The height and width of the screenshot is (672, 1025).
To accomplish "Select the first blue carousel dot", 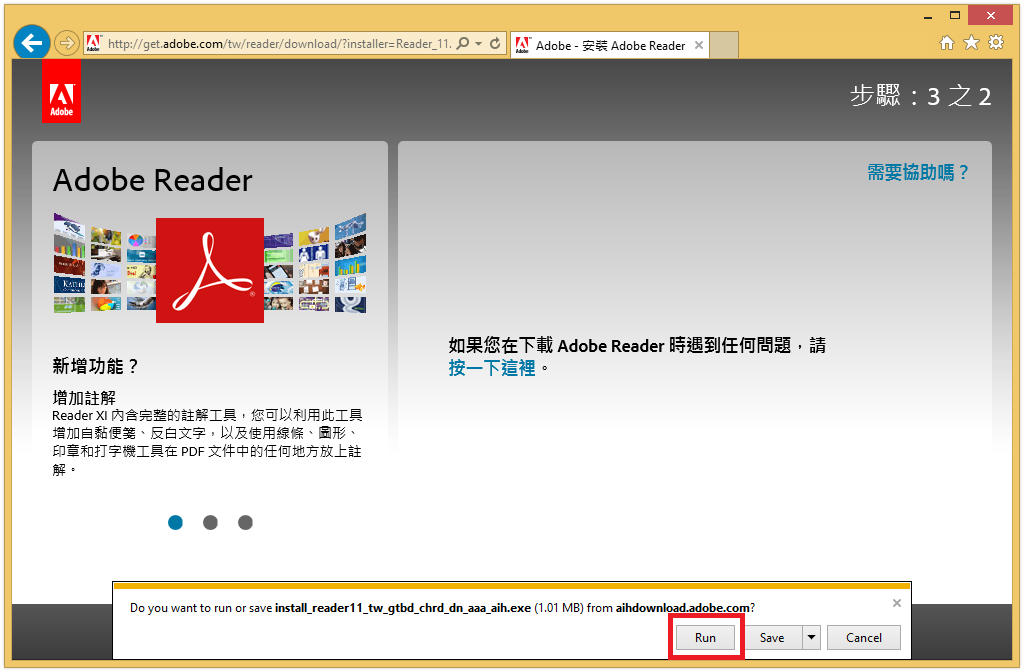I will click(175, 522).
